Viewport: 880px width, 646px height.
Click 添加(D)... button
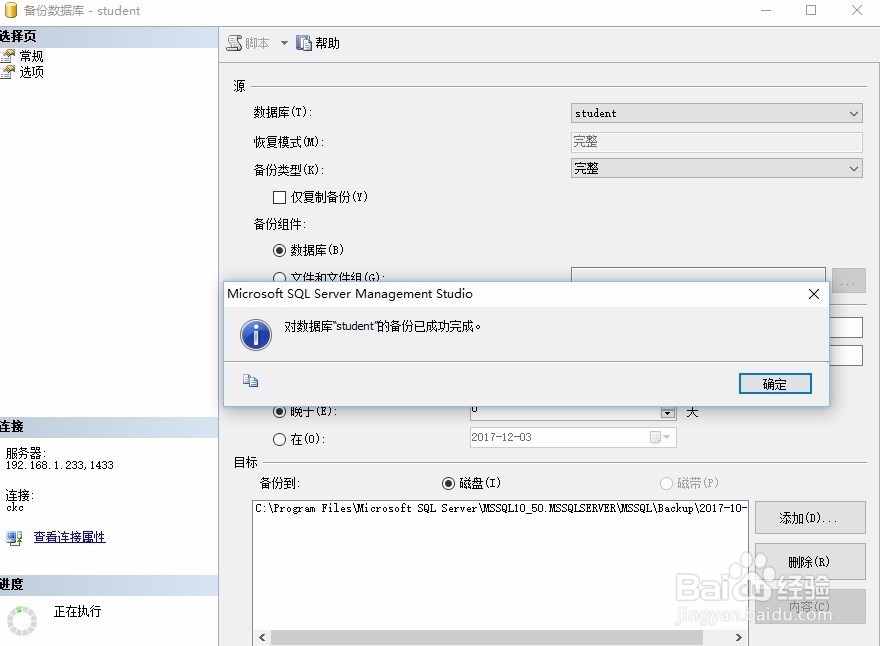click(810, 517)
